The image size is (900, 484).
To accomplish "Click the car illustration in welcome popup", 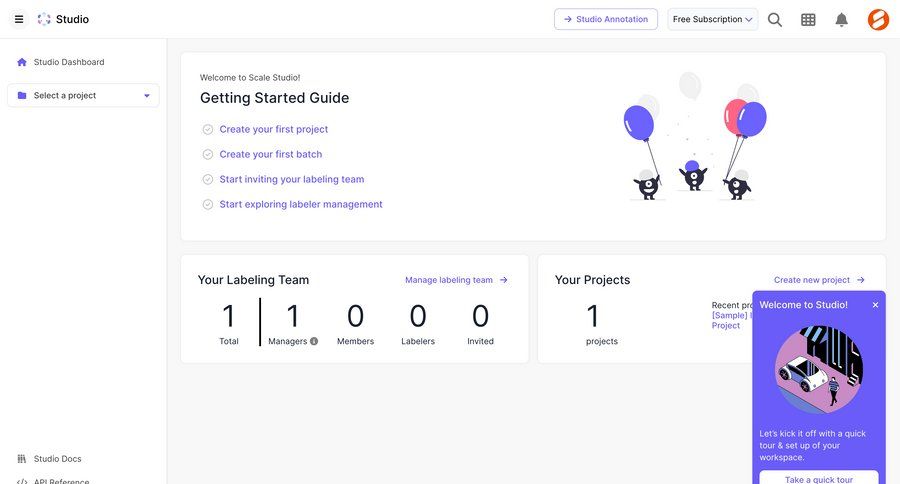I will pyautogui.click(x=818, y=370).
